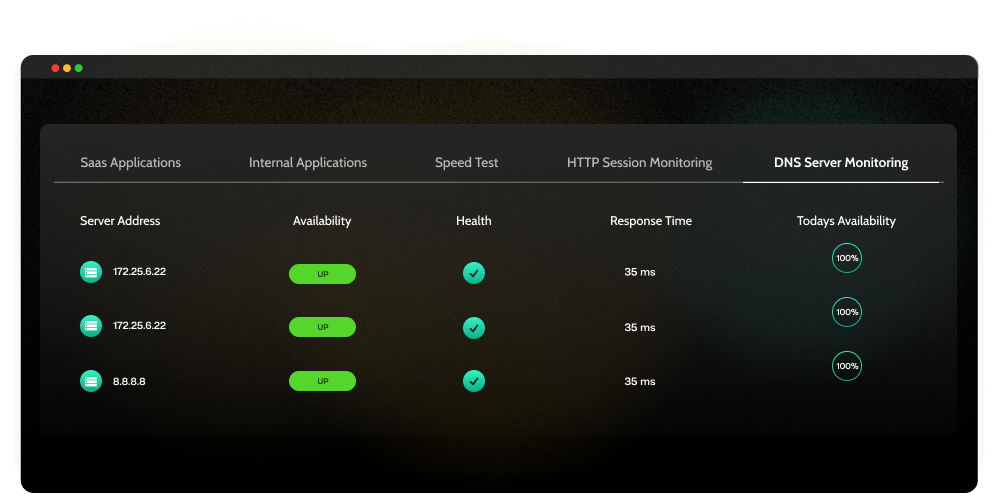Click the 35 ms value in the second 172.25.6.22 row

coord(640,327)
